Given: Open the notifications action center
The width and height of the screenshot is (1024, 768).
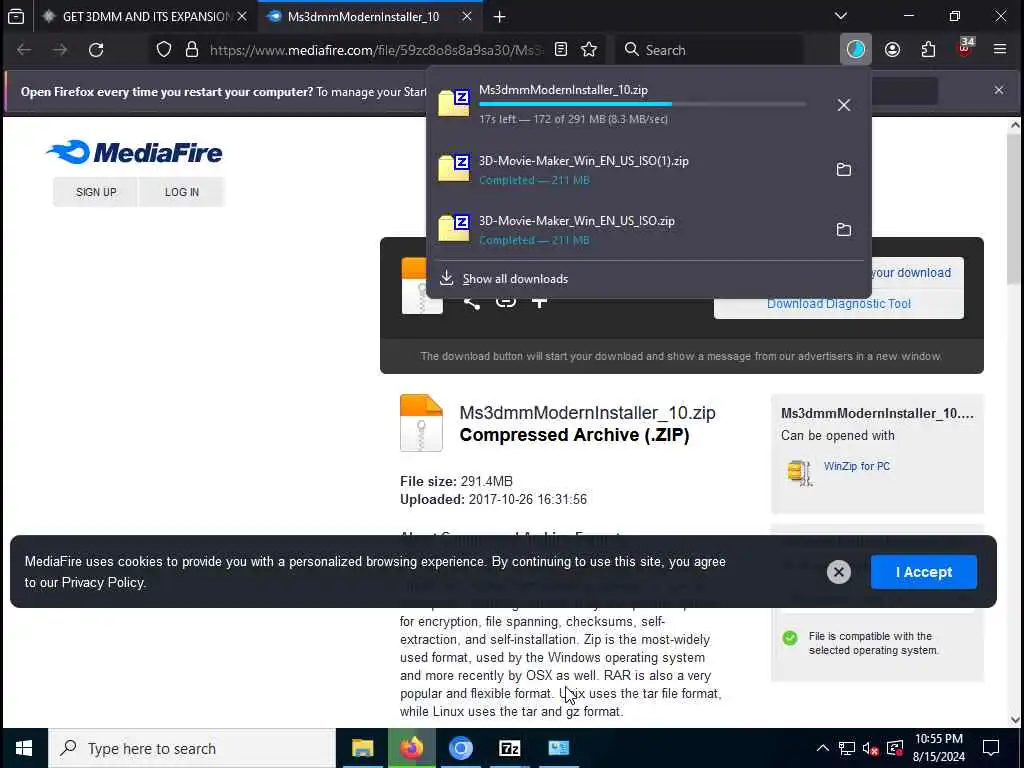Looking at the screenshot, I should 991,748.
